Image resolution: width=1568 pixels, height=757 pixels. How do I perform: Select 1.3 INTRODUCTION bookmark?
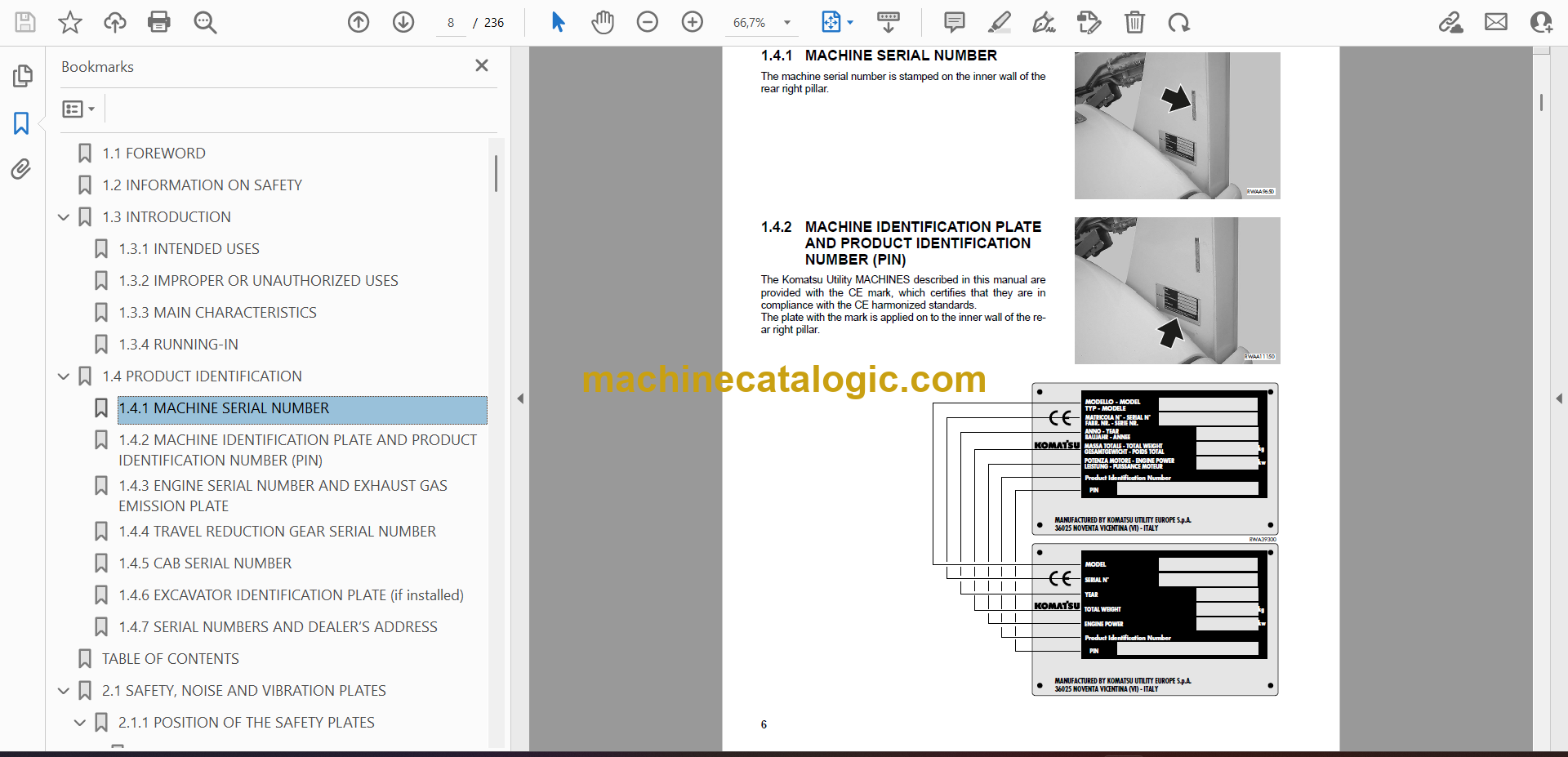coord(167,217)
